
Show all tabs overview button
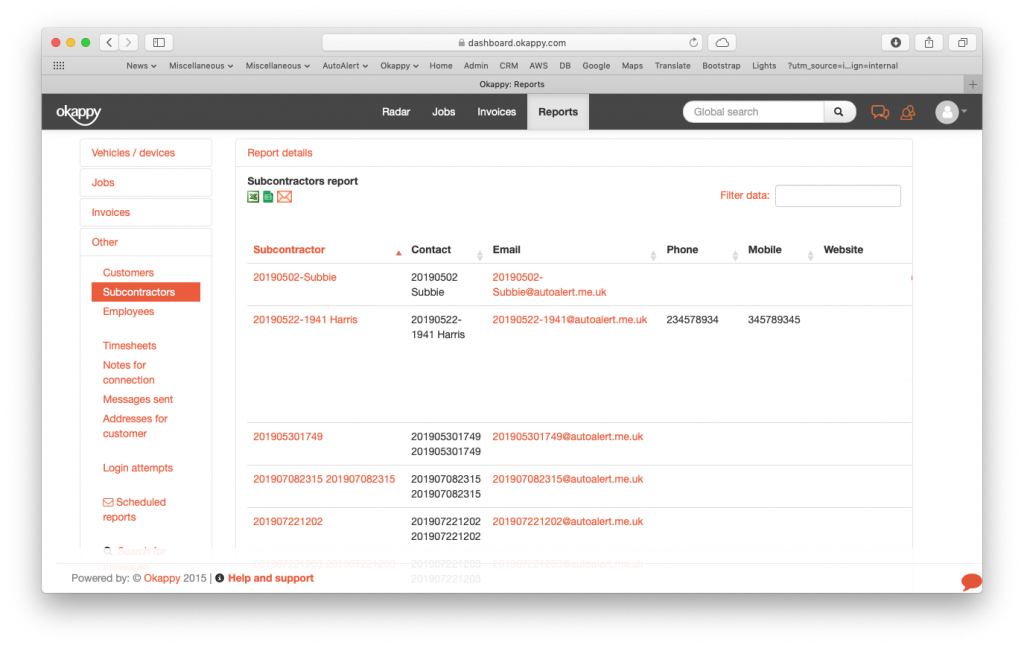(x=963, y=42)
